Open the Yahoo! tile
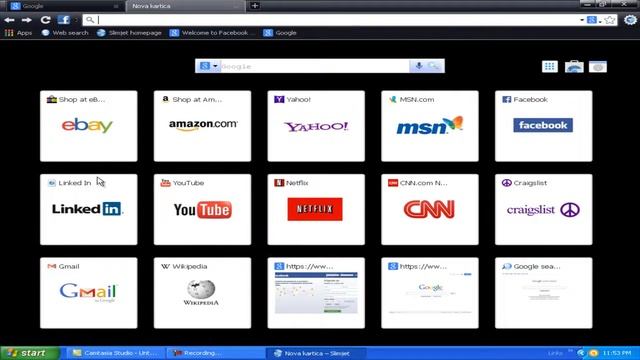The width and height of the screenshot is (640, 360). tap(316, 126)
